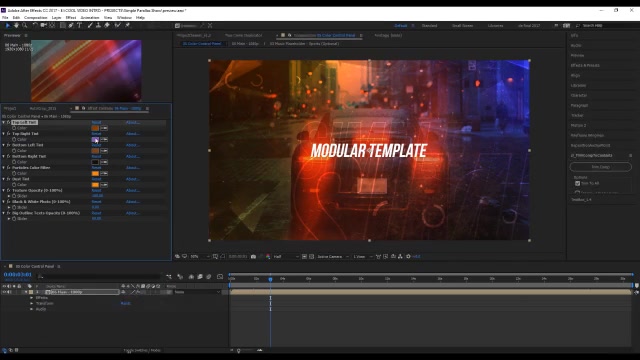
Task: Show channel and color management settings
Action: [268, 257]
